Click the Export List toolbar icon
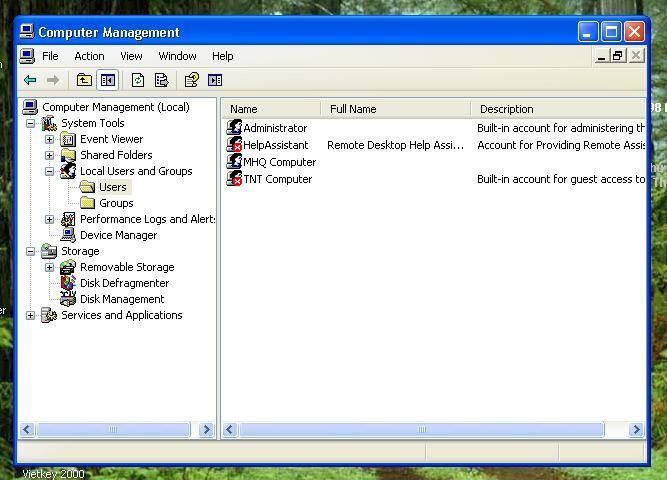The image size is (667, 480). [161, 80]
